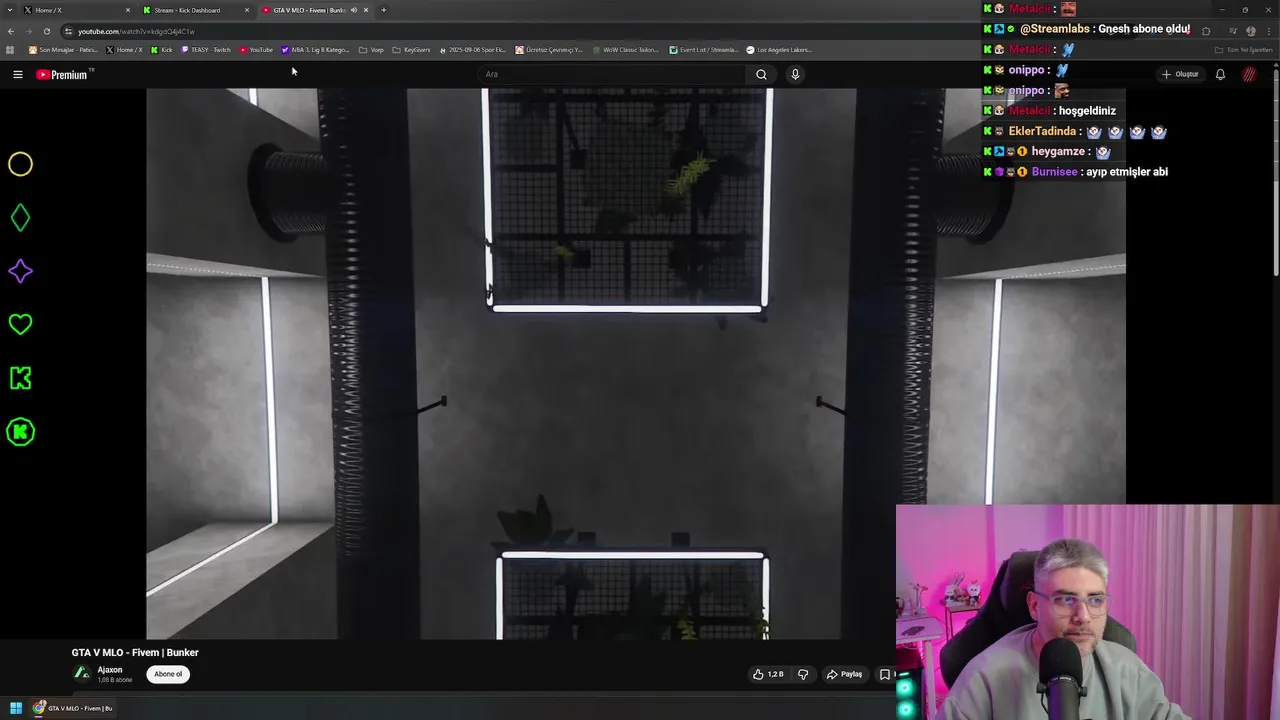This screenshot has width=1280, height=720.
Task: Go forward in browser history
Action: click(28, 31)
